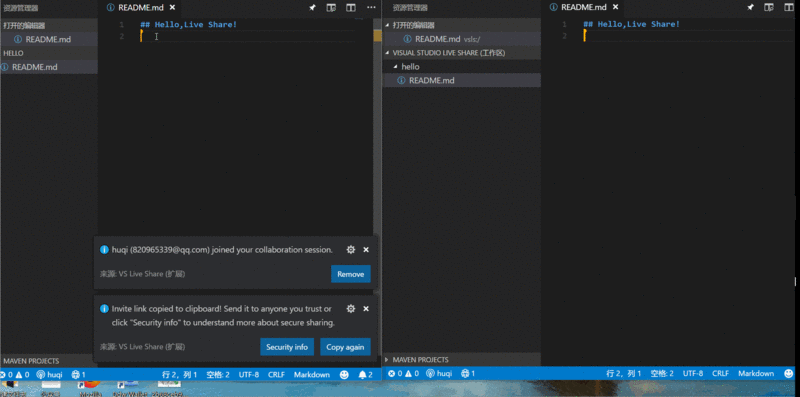Show errors and warnings in left status bar
Screen dimensions: 800x397
[x=15, y=375]
